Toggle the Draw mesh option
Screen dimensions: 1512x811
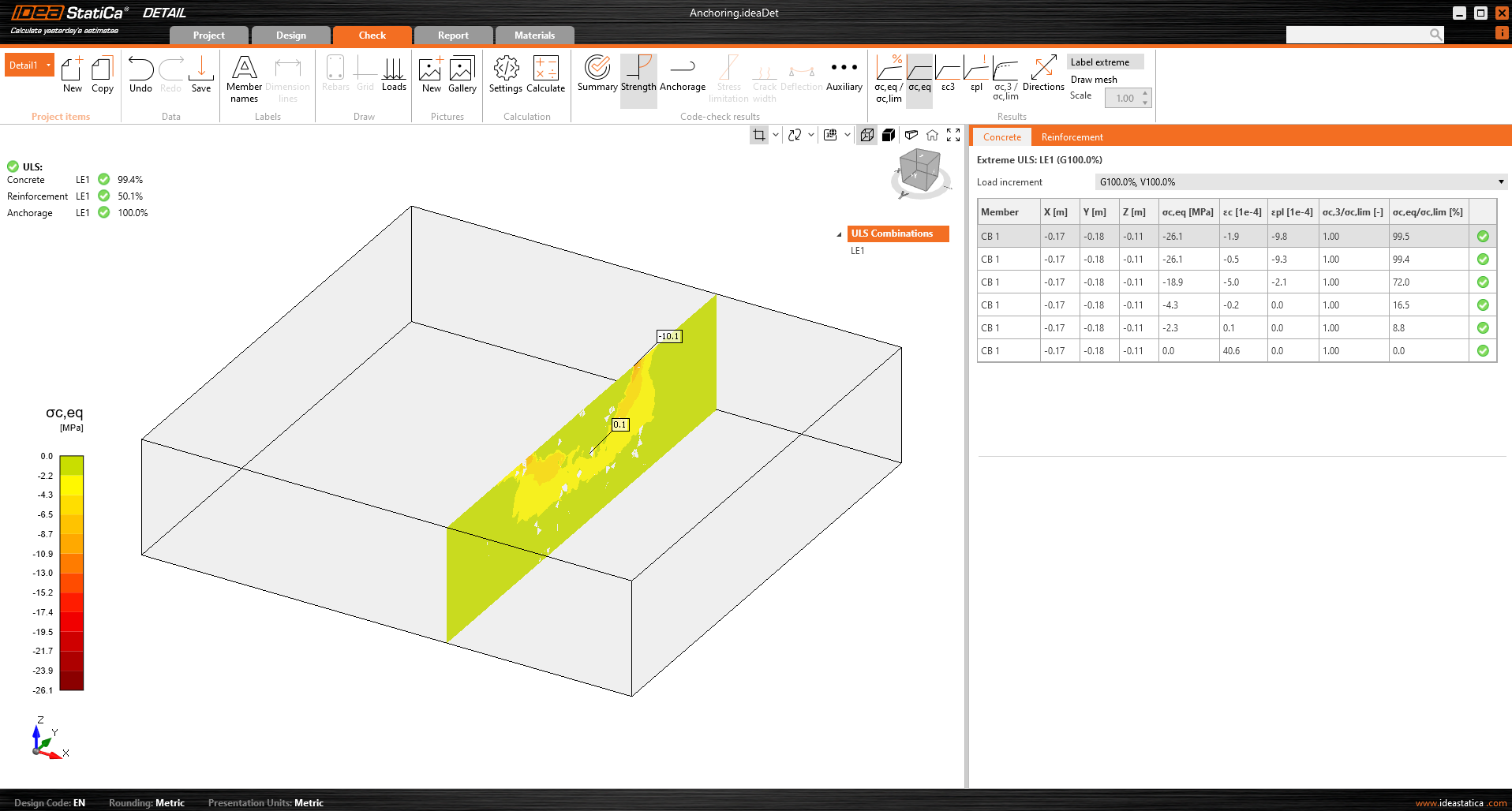[1094, 80]
